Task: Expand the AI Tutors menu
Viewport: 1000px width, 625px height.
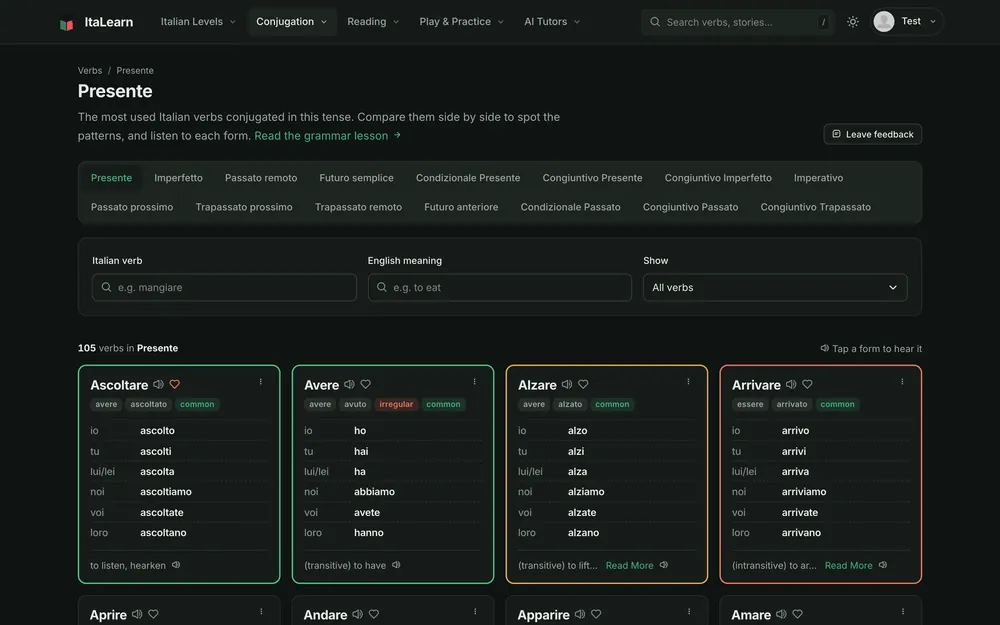Action: coord(552,22)
